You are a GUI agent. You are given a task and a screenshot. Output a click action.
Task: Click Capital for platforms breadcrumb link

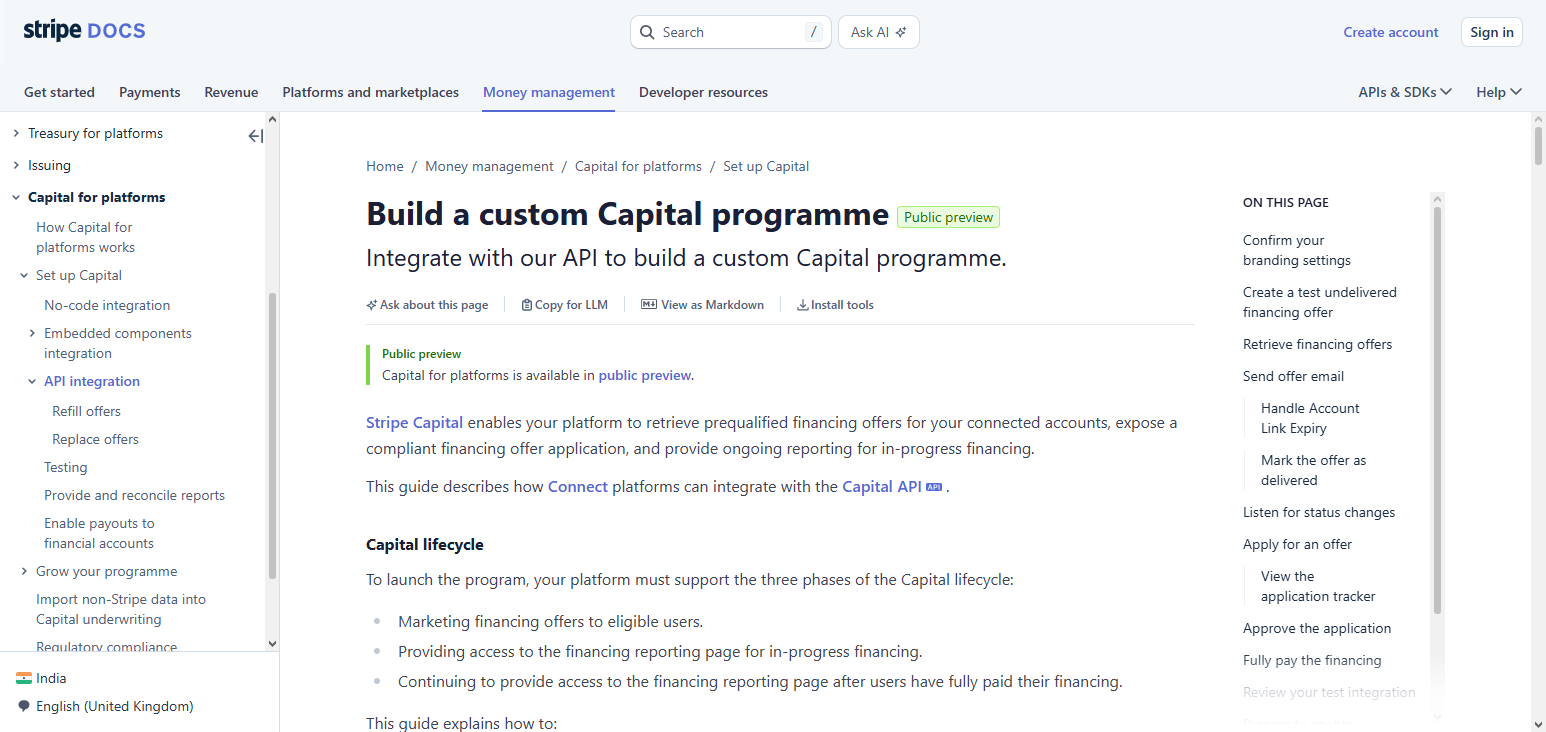tap(638, 166)
